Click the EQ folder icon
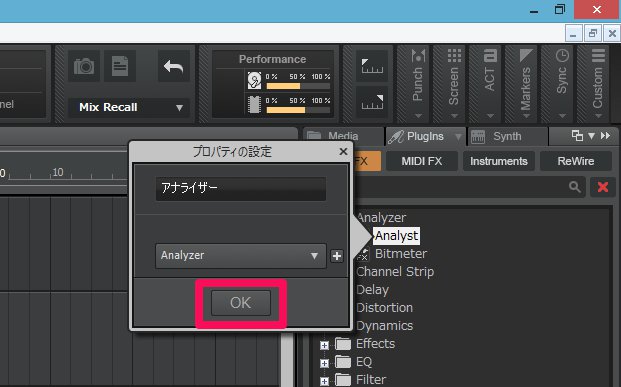The width and height of the screenshot is (621, 387). [343, 362]
